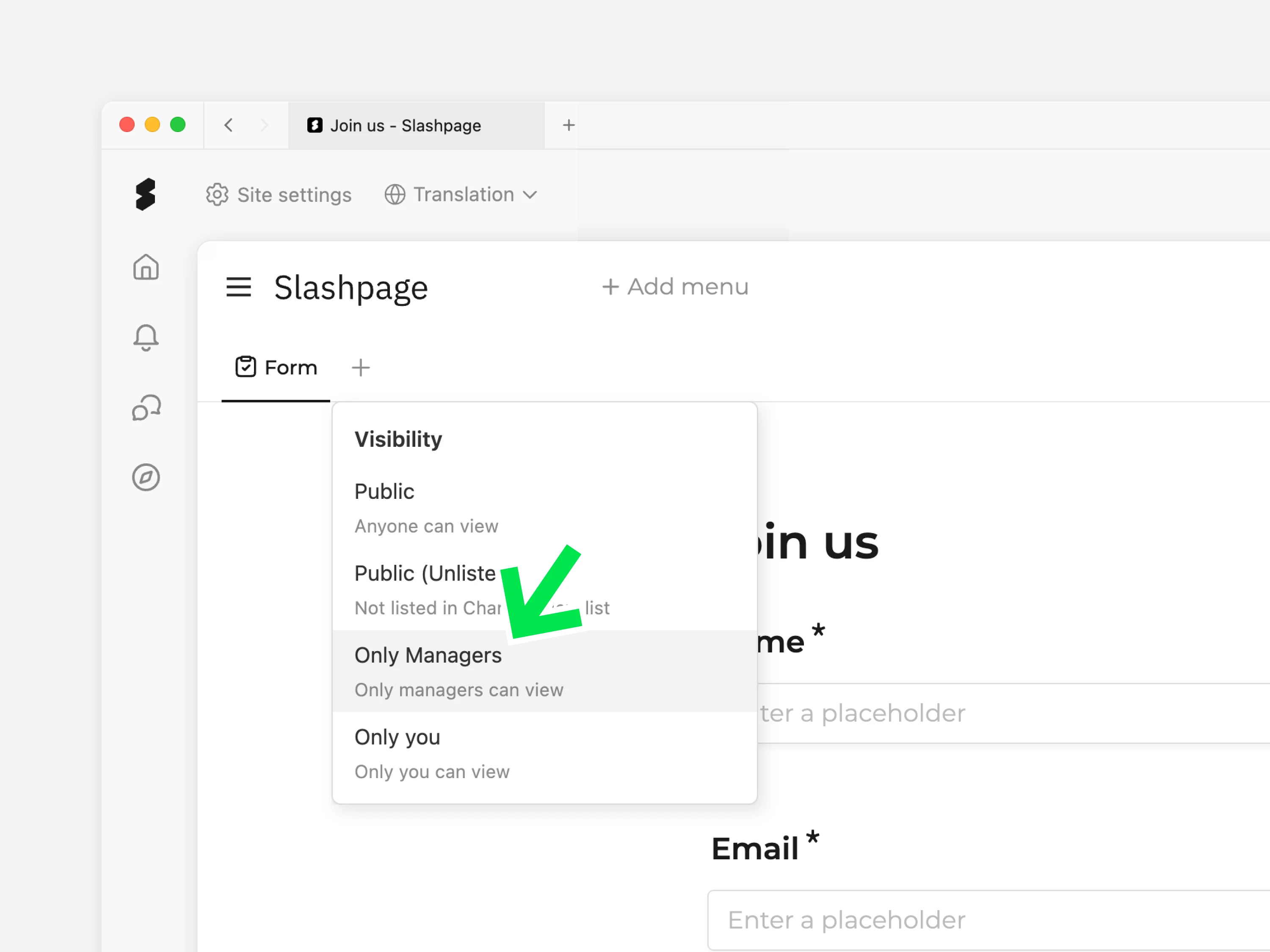Image resolution: width=1270 pixels, height=952 pixels.
Task: Click the Form tab clipboard icon
Action: [x=246, y=367]
